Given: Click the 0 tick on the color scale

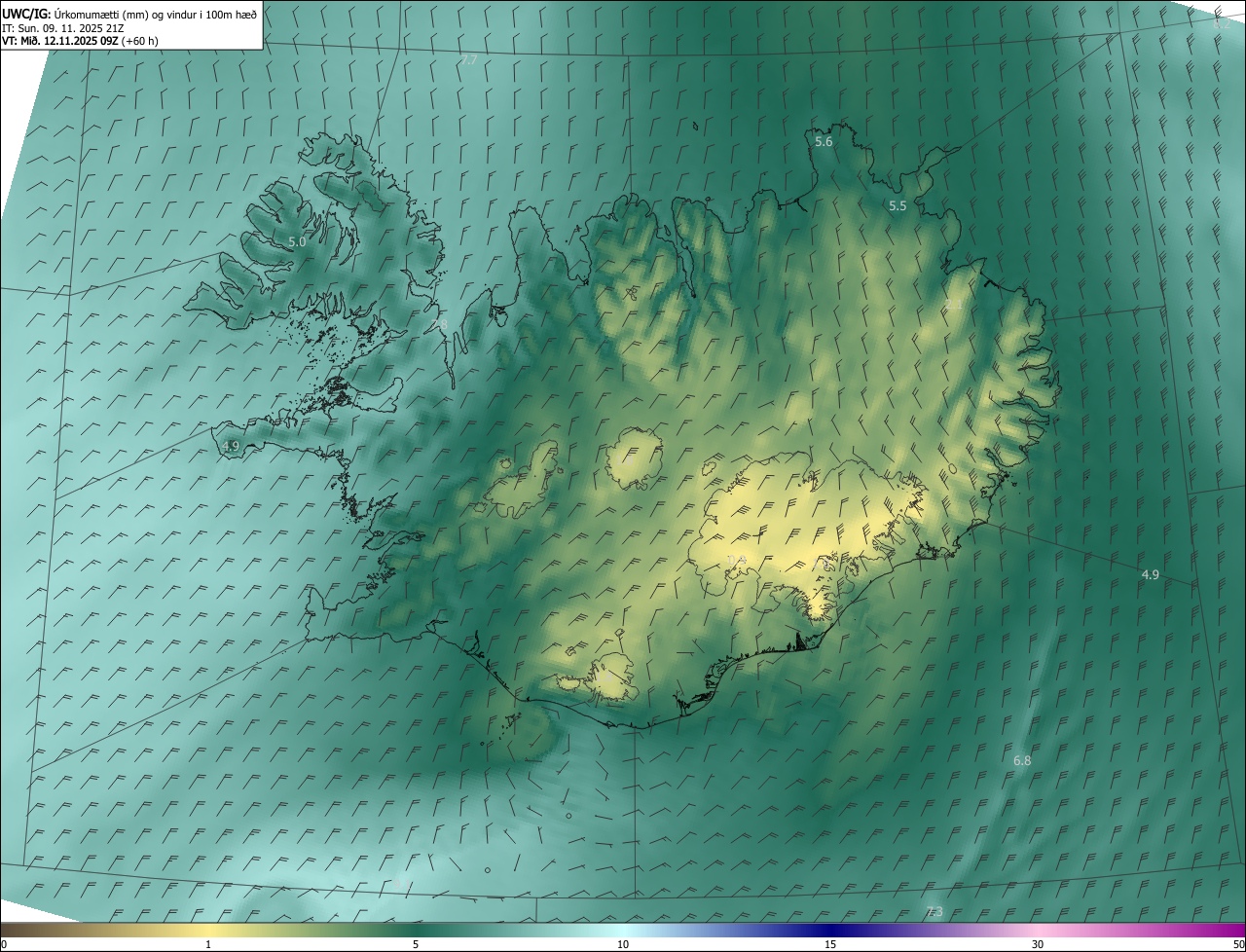Looking at the screenshot, I should click(4, 944).
